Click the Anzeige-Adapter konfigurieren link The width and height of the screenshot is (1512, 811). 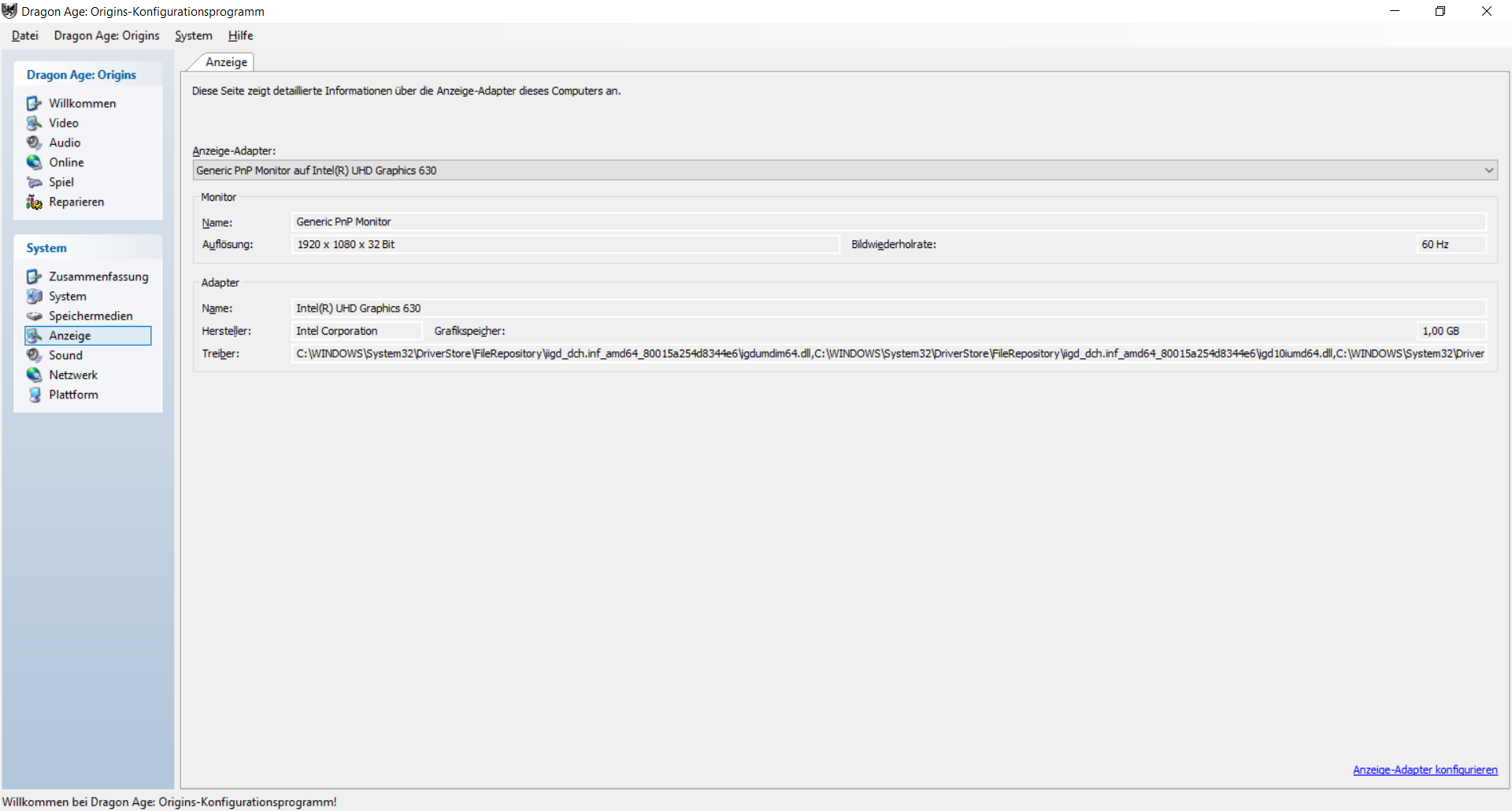(1425, 770)
